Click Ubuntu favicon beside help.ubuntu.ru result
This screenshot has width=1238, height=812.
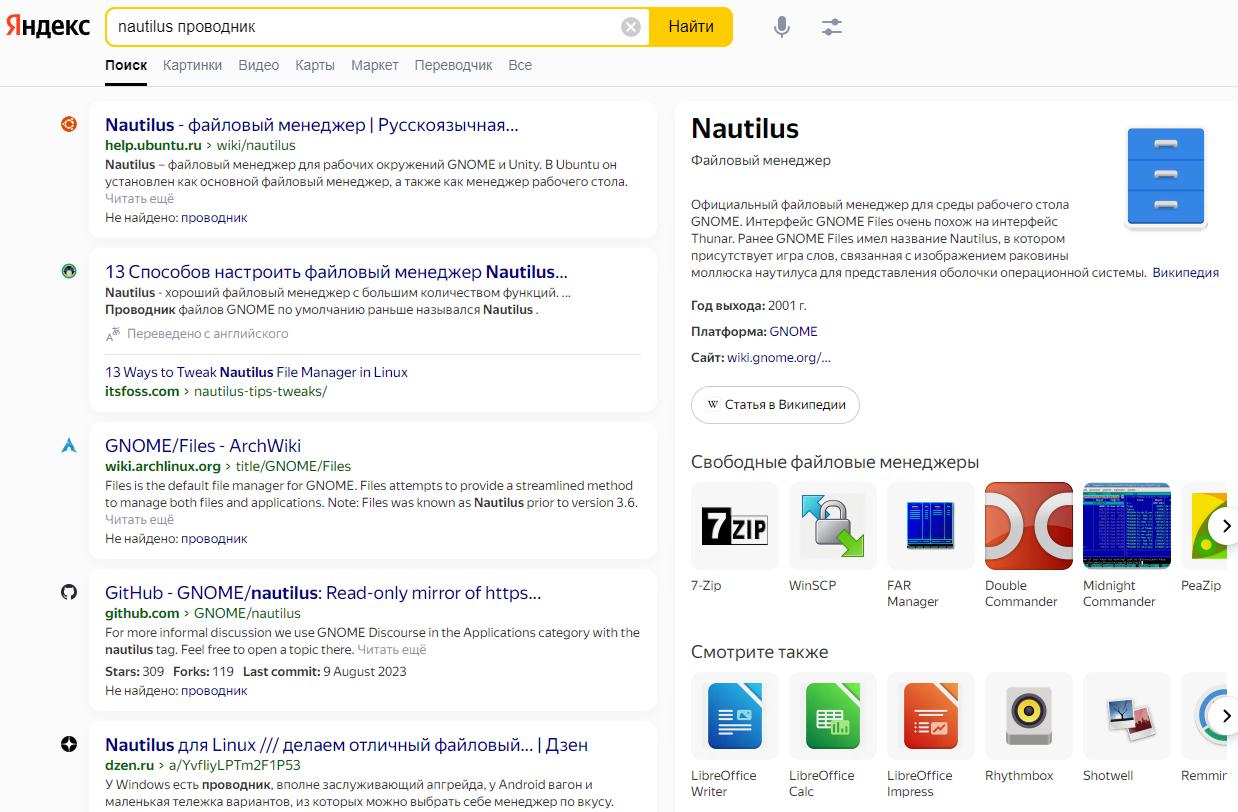(69, 124)
